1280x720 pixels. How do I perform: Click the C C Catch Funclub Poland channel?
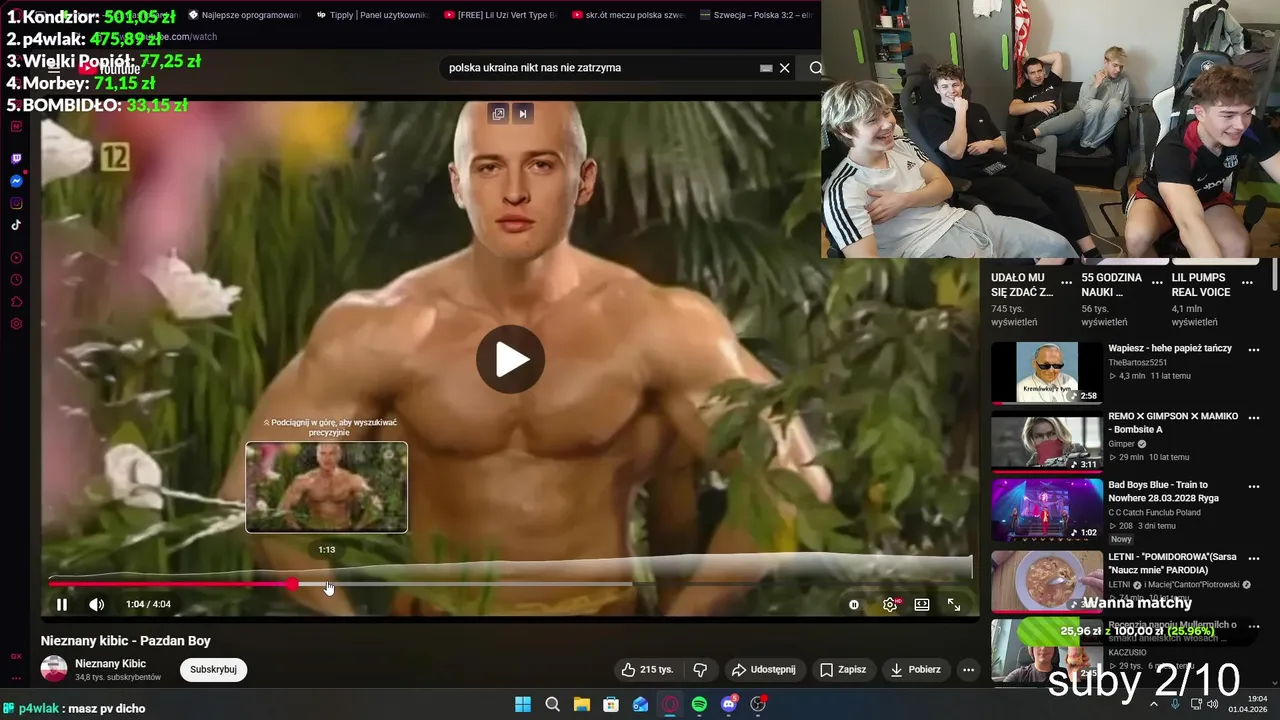1154,512
